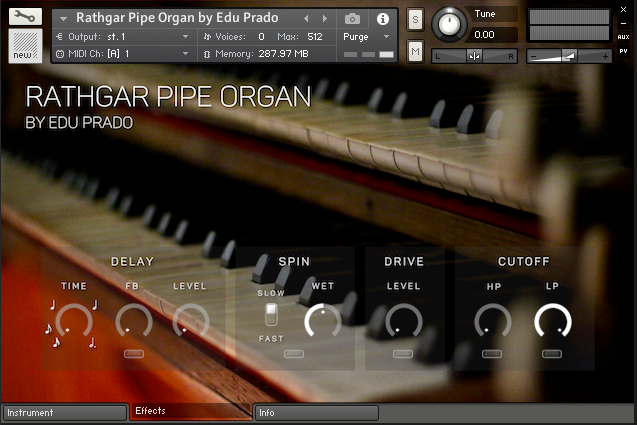This screenshot has width=637, height=425.
Task: Enable the Cutoff HP on/off button
Action: (x=492, y=354)
